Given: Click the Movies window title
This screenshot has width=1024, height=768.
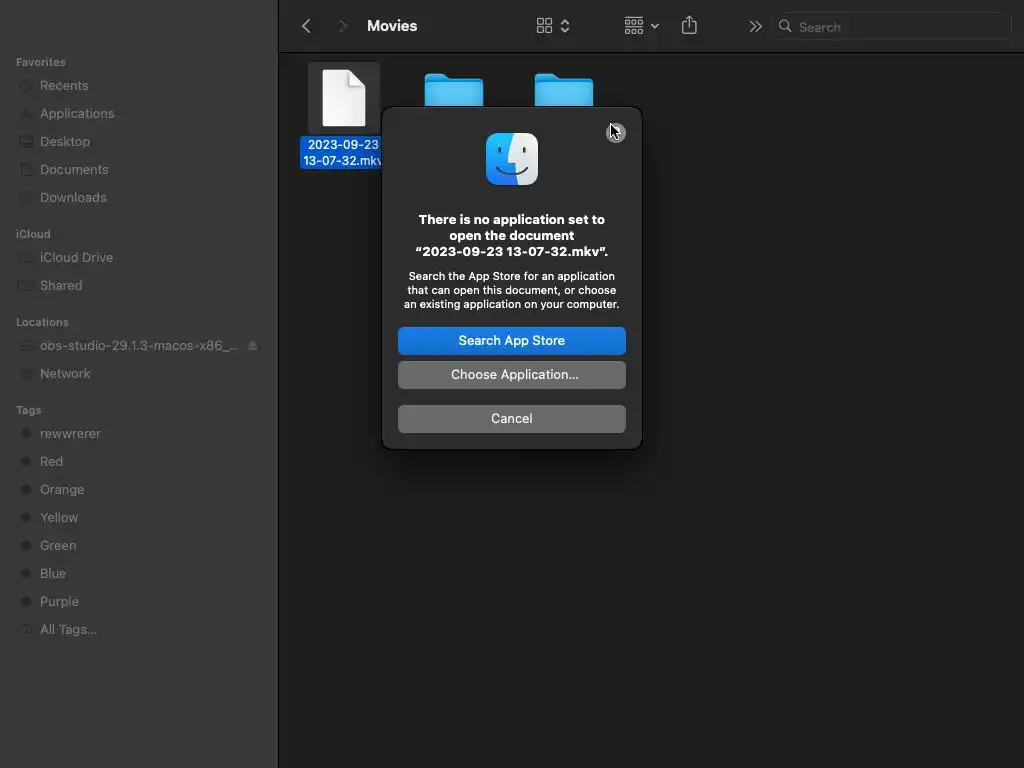Looking at the screenshot, I should tap(392, 26).
